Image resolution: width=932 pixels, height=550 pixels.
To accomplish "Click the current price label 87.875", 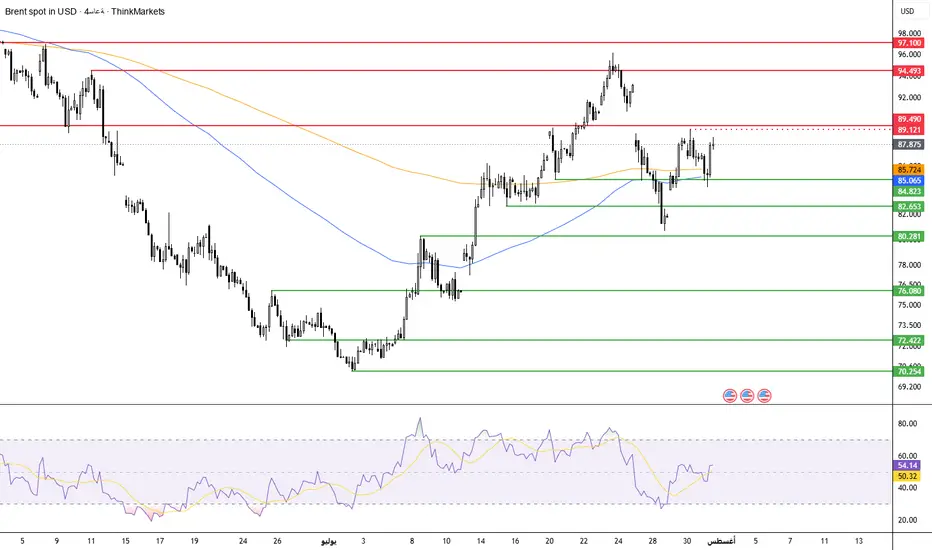I will pos(909,144).
